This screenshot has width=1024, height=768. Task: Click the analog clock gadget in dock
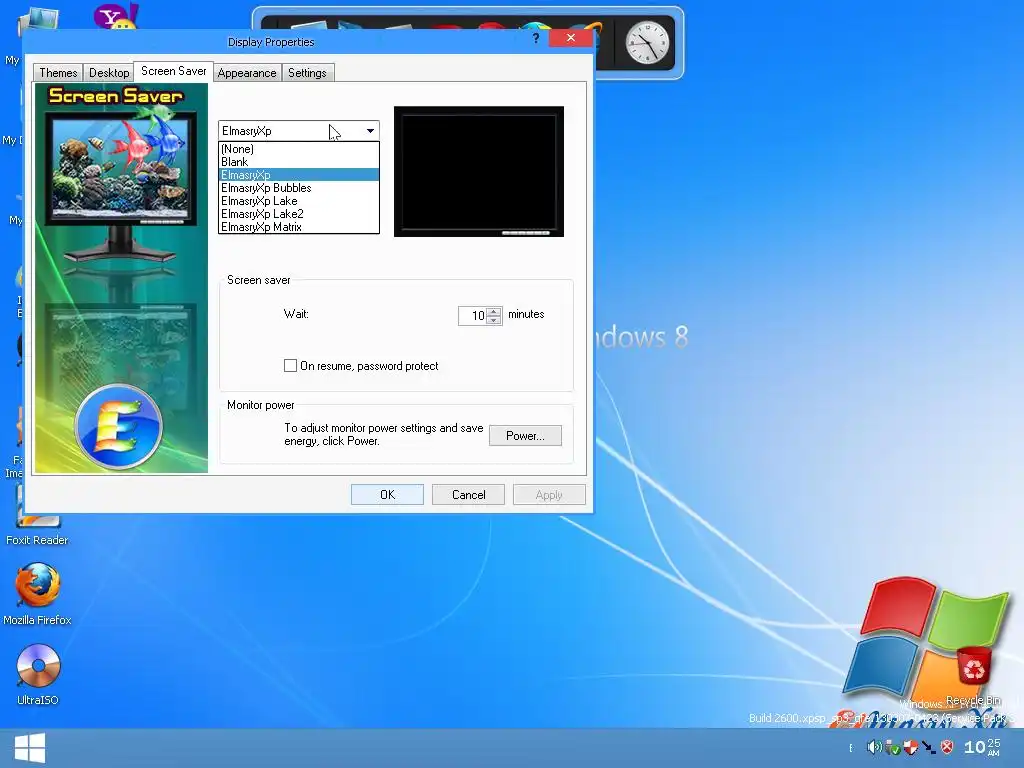click(x=647, y=43)
